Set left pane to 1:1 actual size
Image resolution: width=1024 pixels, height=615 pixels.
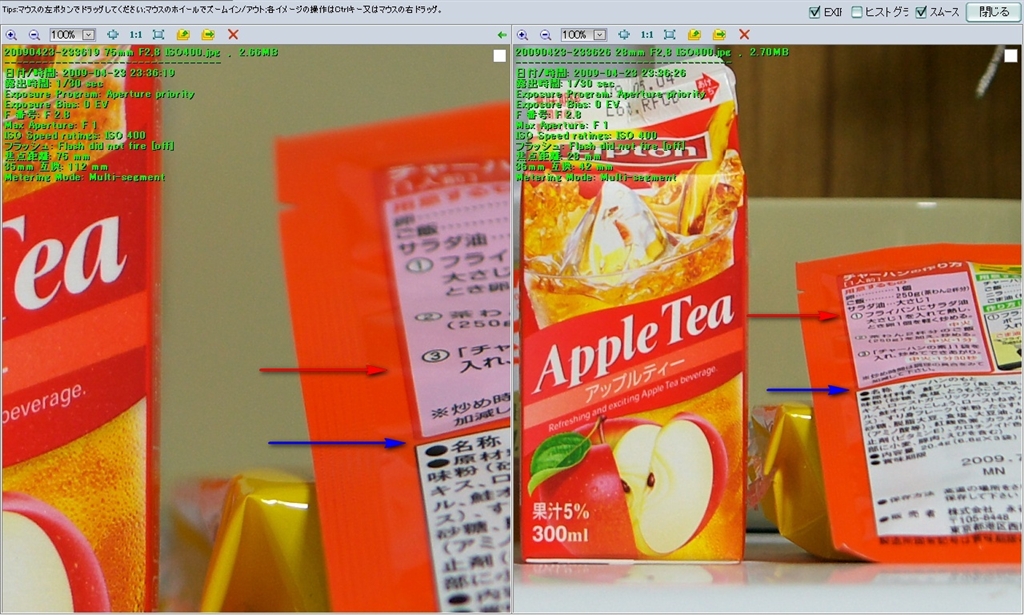click(136, 35)
